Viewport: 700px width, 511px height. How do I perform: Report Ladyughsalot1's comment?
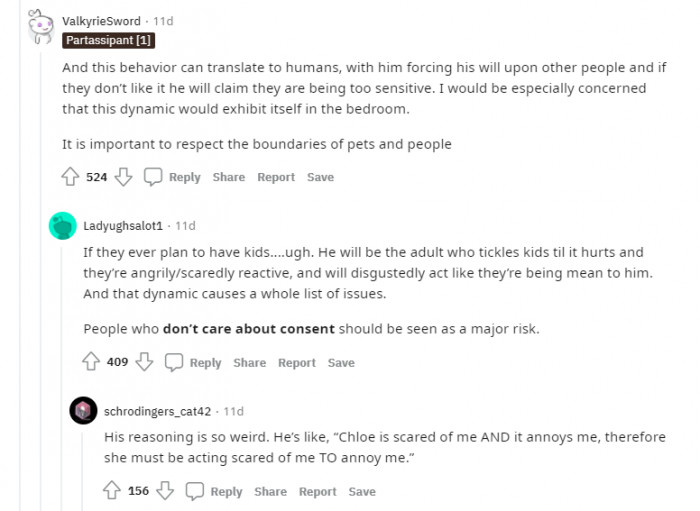(x=297, y=363)
